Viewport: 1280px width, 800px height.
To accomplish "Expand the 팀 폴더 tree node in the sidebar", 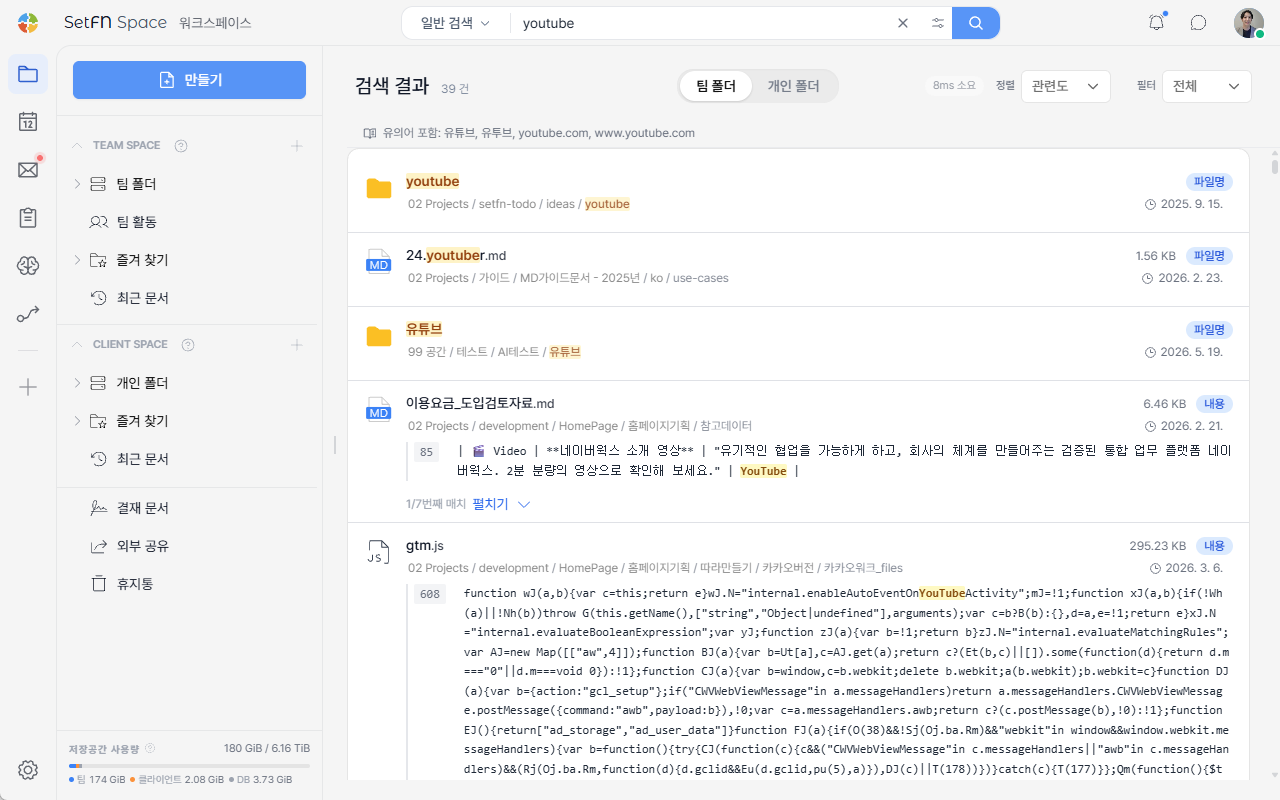I will click(x=78, y=184).
